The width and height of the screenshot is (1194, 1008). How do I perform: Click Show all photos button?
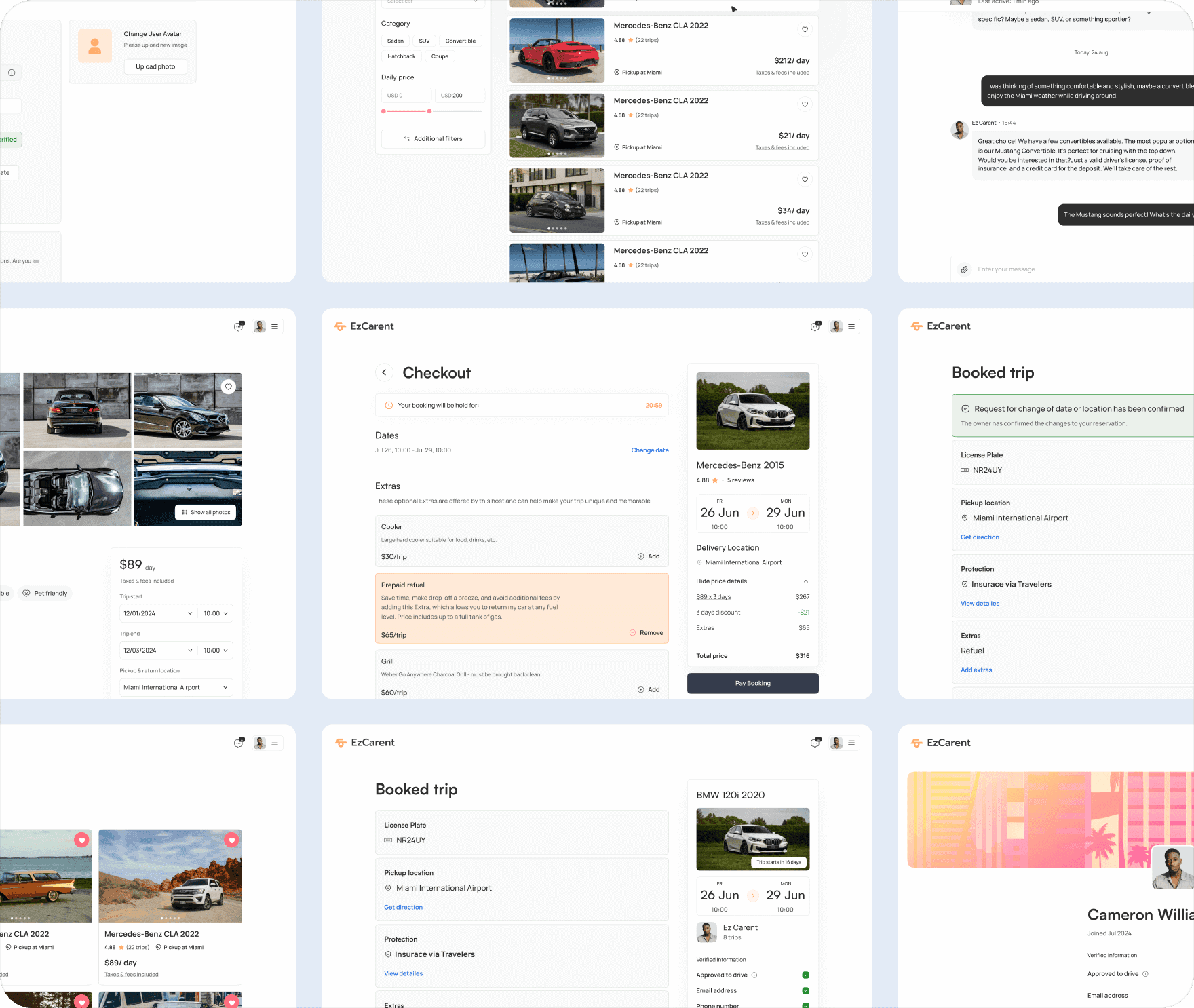coord(206,513)
